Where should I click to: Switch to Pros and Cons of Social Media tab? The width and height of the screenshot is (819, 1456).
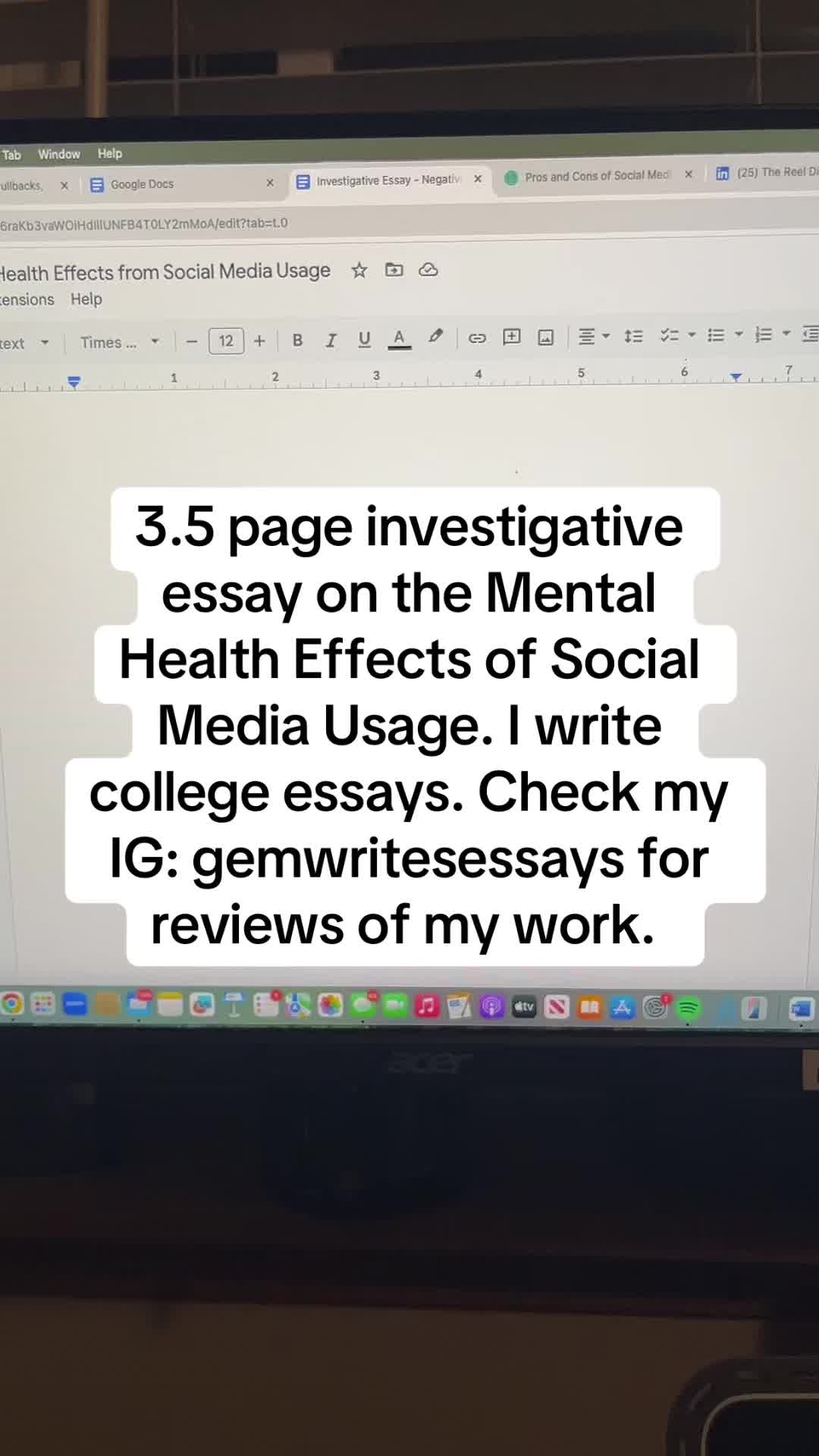[598, 176]
